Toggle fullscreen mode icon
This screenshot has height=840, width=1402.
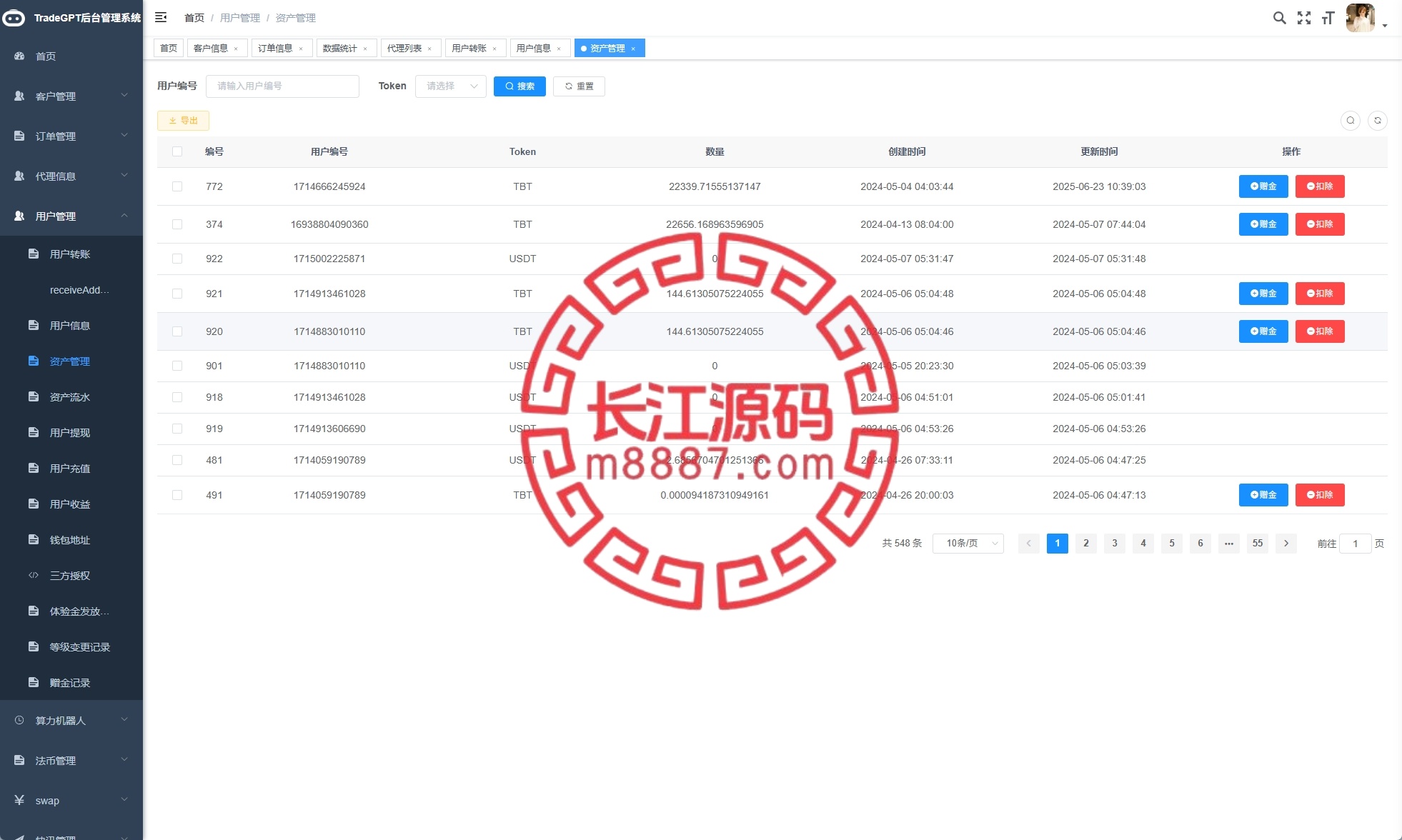point(1304,18)
